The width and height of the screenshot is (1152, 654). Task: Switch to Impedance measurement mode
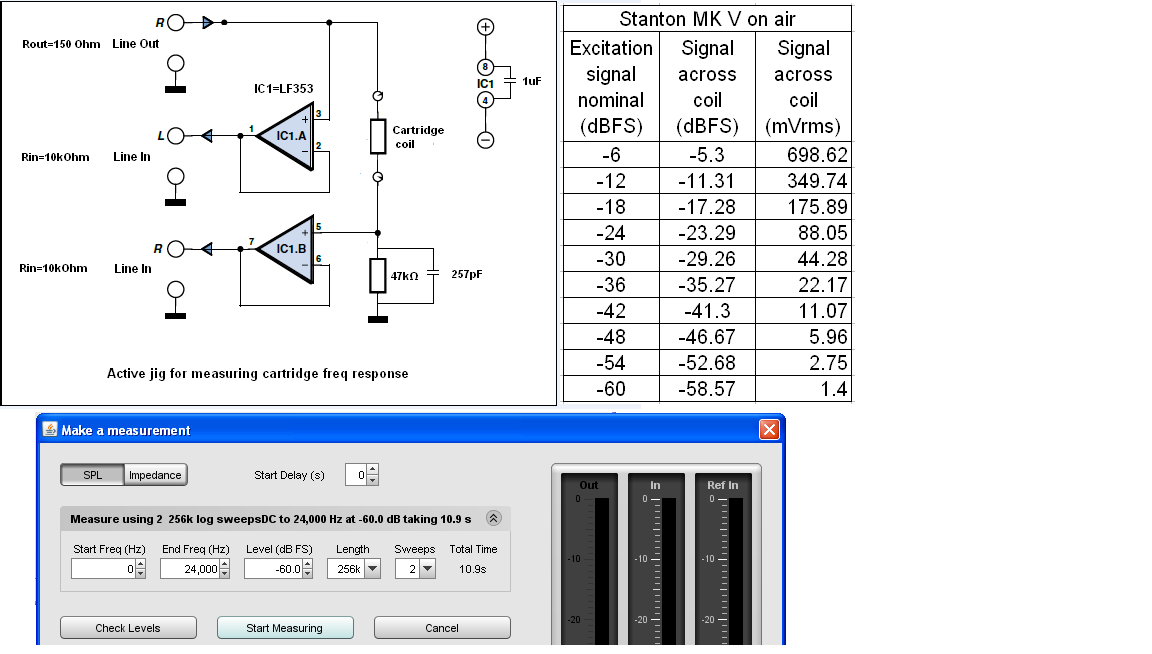point(155,475)
